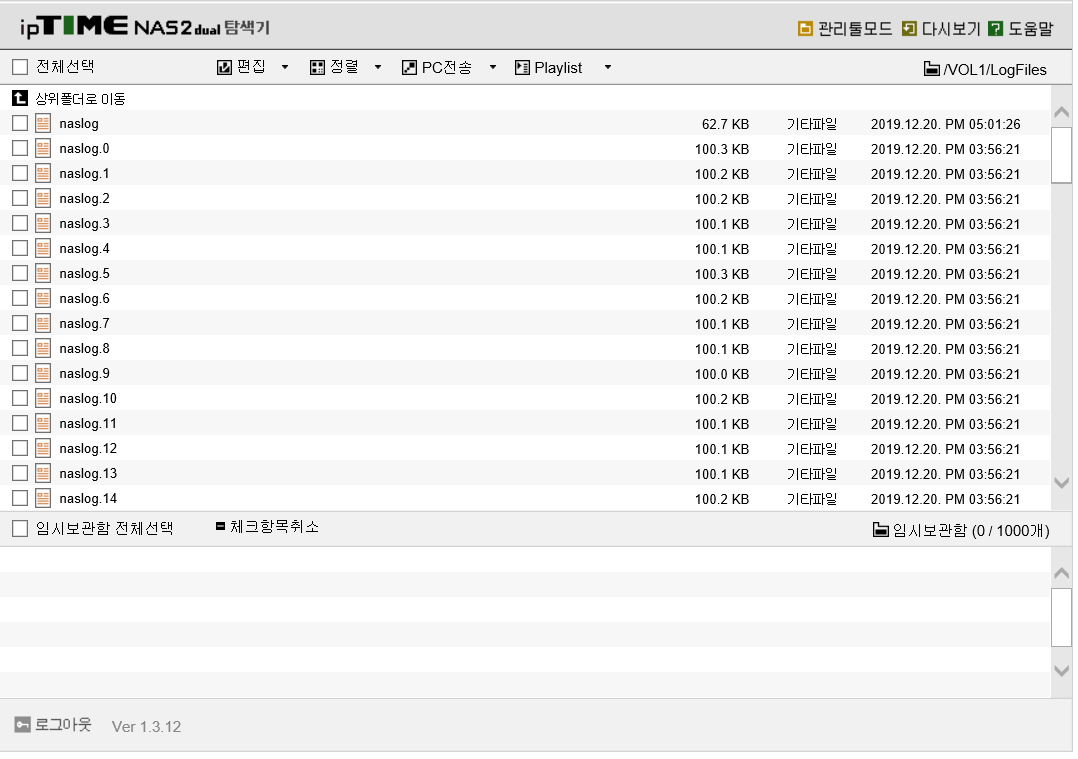Expand the PC전송 dropdown arrow
The image size is (1078, 759).
tap(492, 67)
